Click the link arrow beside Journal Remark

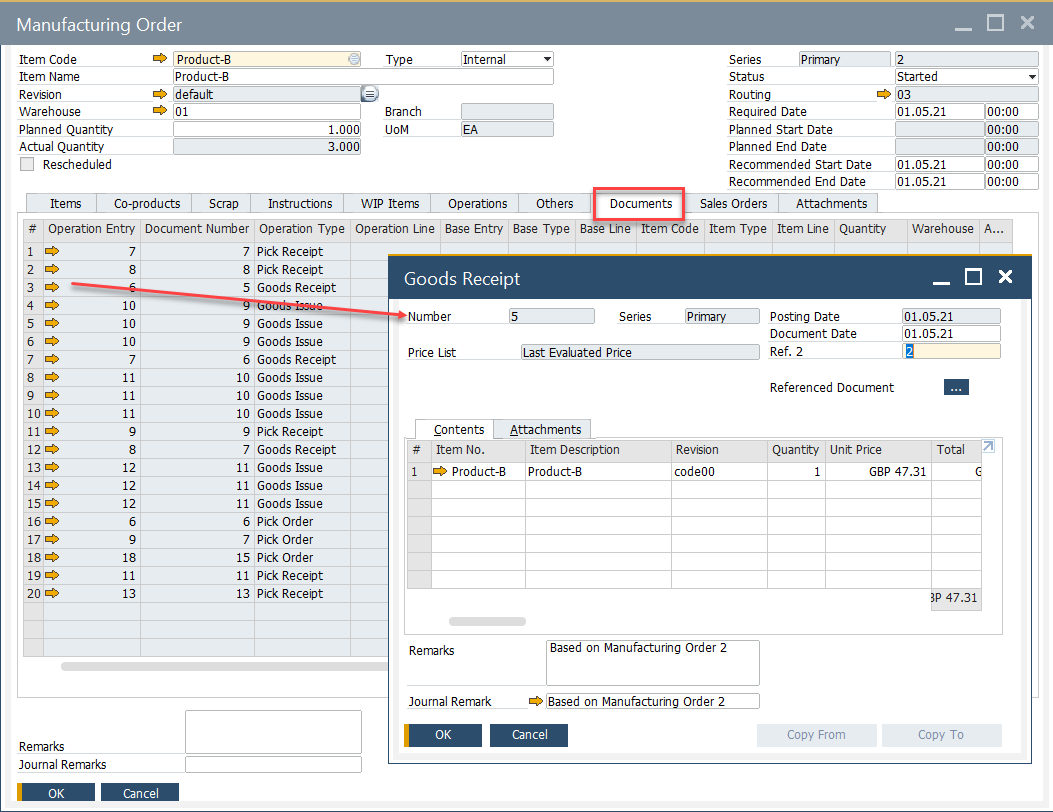coord(536,701)
